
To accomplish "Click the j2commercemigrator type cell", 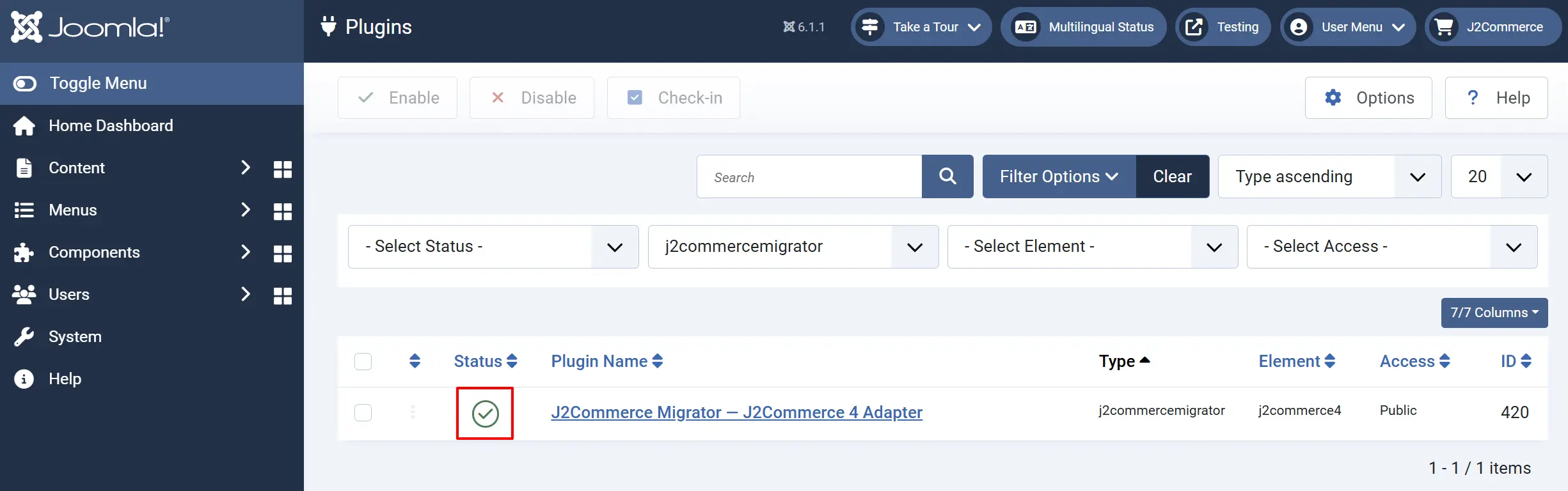I will (1161, 410).
